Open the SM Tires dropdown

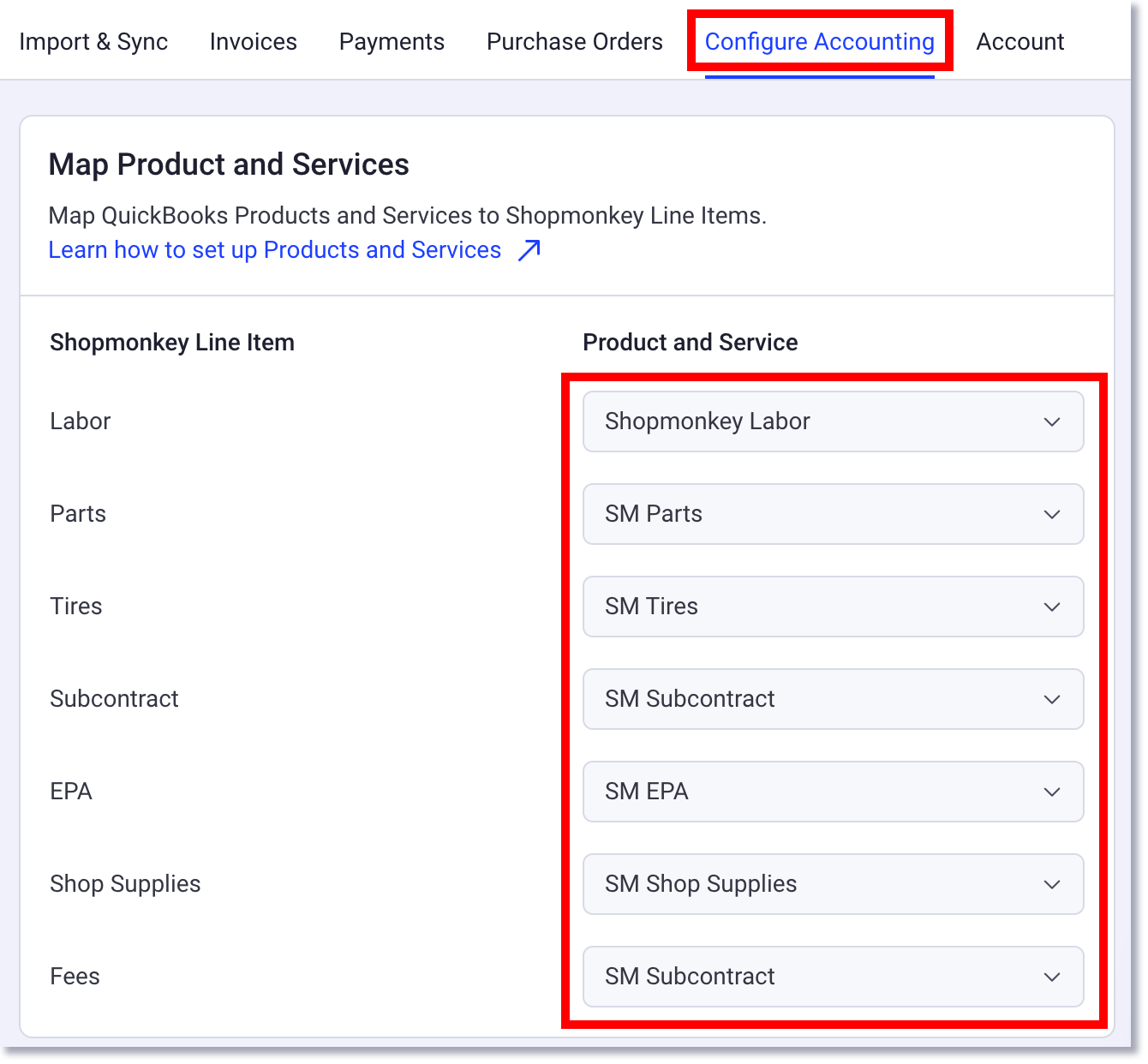[x=834, y=607]
